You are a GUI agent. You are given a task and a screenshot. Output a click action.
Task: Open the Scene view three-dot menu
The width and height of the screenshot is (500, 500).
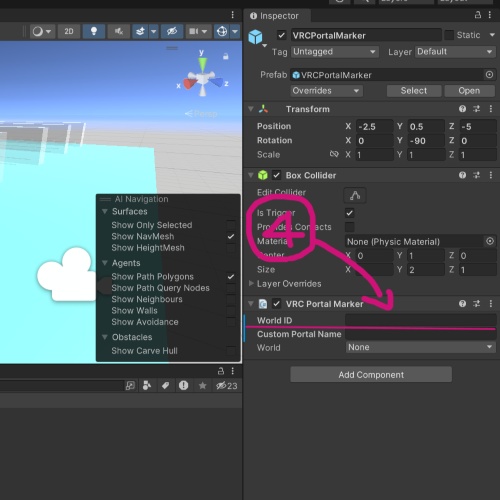pyautogui.click(x=233, y=15)
